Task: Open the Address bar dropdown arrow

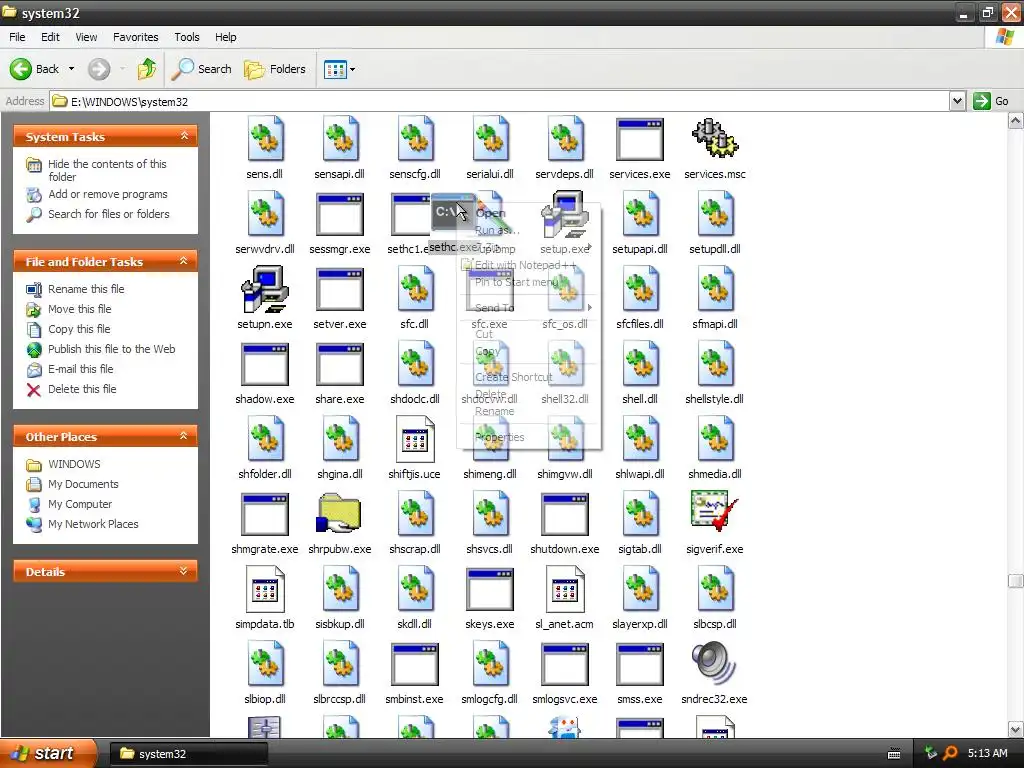Action: pyautogui.click(x=957, y=101)
